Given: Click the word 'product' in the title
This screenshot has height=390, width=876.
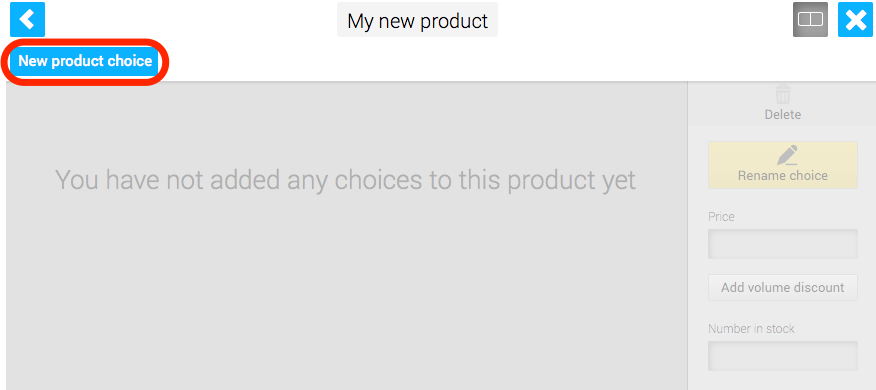Looking at the screenshot, I should (454, 21).
